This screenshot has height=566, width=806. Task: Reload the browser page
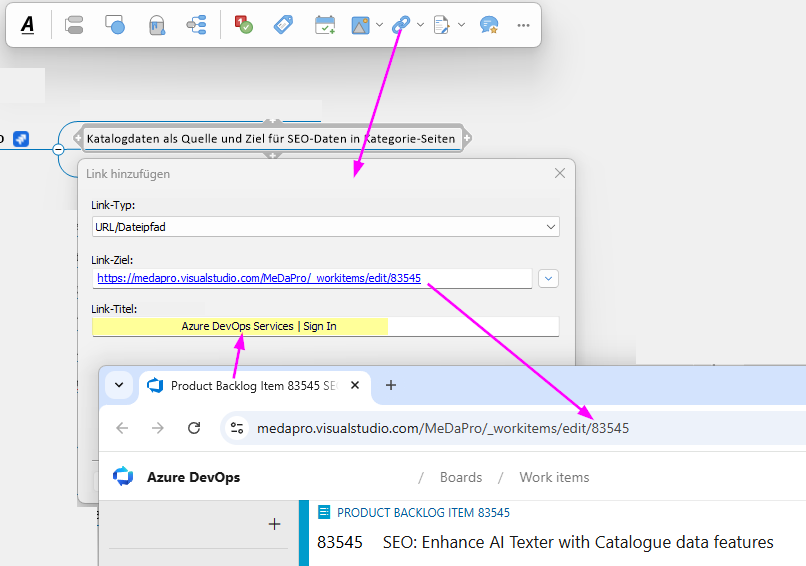click(194, 428)
